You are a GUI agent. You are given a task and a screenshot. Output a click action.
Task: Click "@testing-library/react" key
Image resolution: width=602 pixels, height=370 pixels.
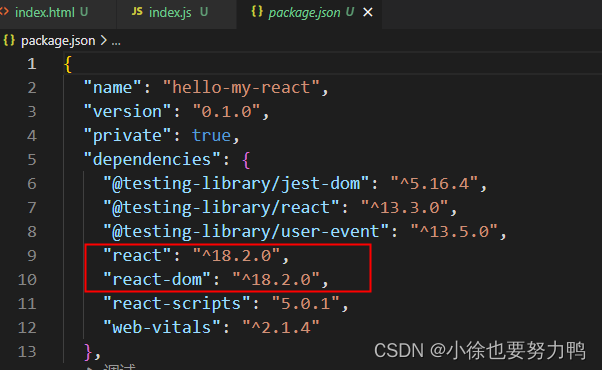click(221, 207)
